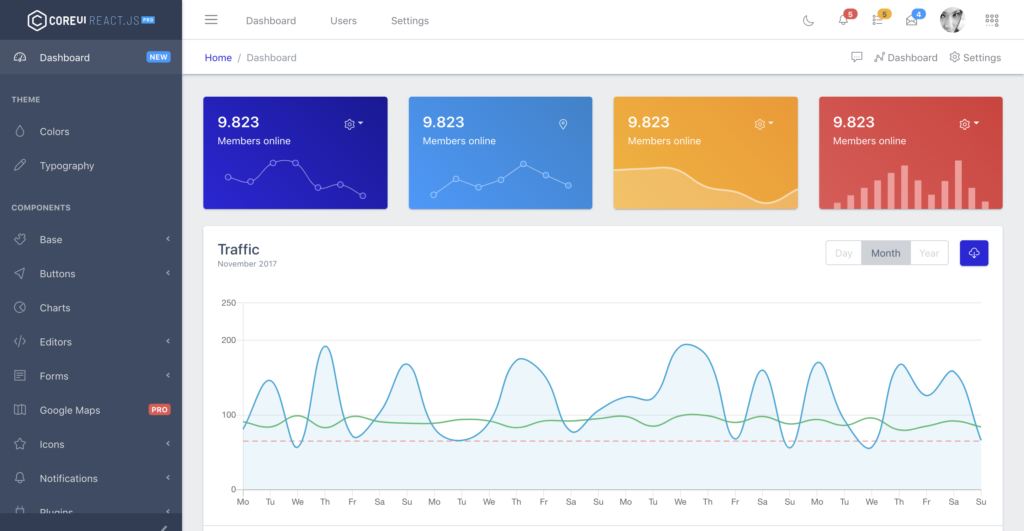Click the hamburger sidebar toggle icon
The width and height of the screenshot is (1024, 531).
point(211,20)
